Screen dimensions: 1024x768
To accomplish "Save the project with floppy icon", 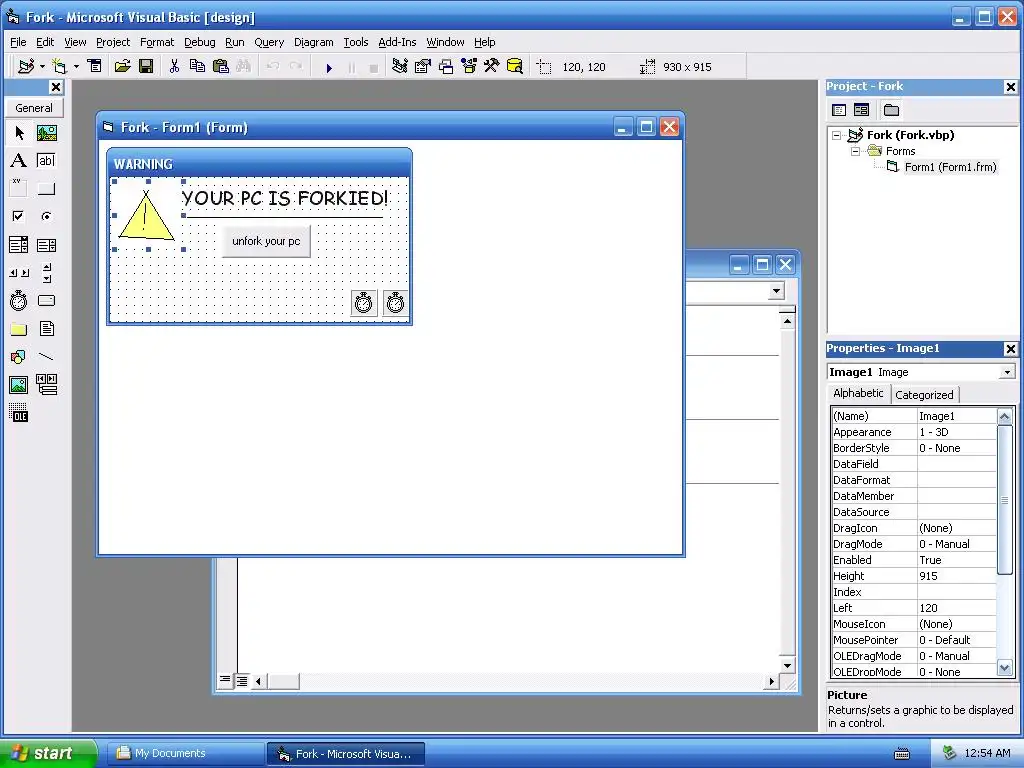I will click(x=146, y=67).
